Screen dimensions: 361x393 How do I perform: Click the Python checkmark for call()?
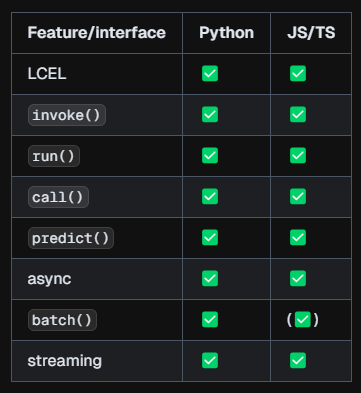pyautogui.click(x=210, y=196)
